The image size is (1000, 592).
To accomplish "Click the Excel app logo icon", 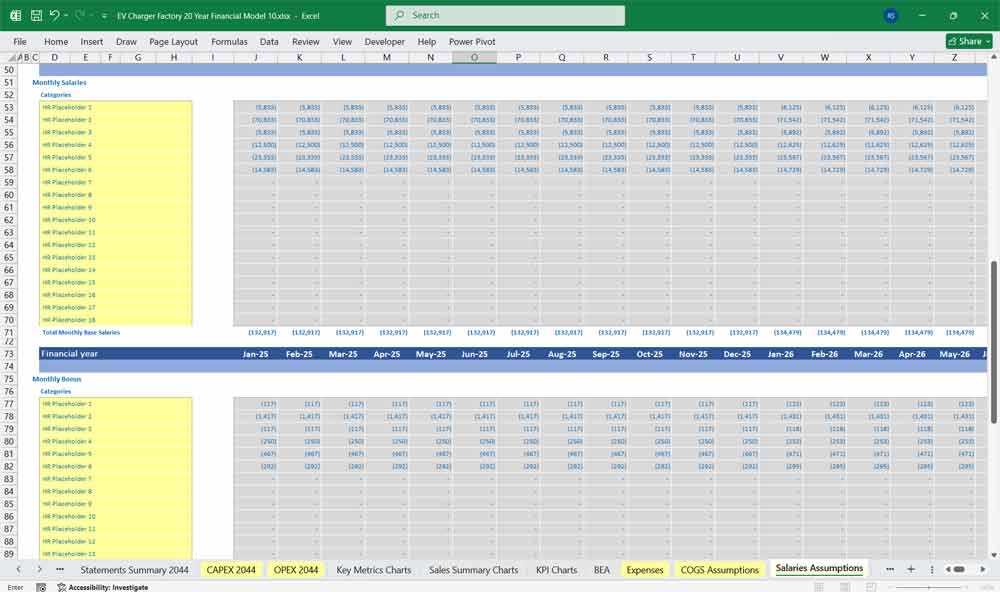I will pos(15,16).
